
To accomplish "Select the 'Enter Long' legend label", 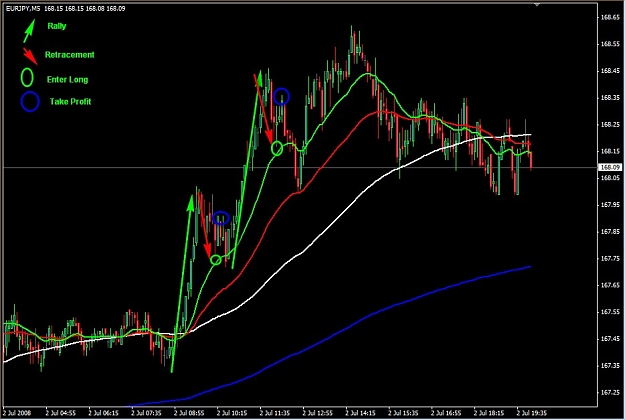I will [x=67, y=79].
